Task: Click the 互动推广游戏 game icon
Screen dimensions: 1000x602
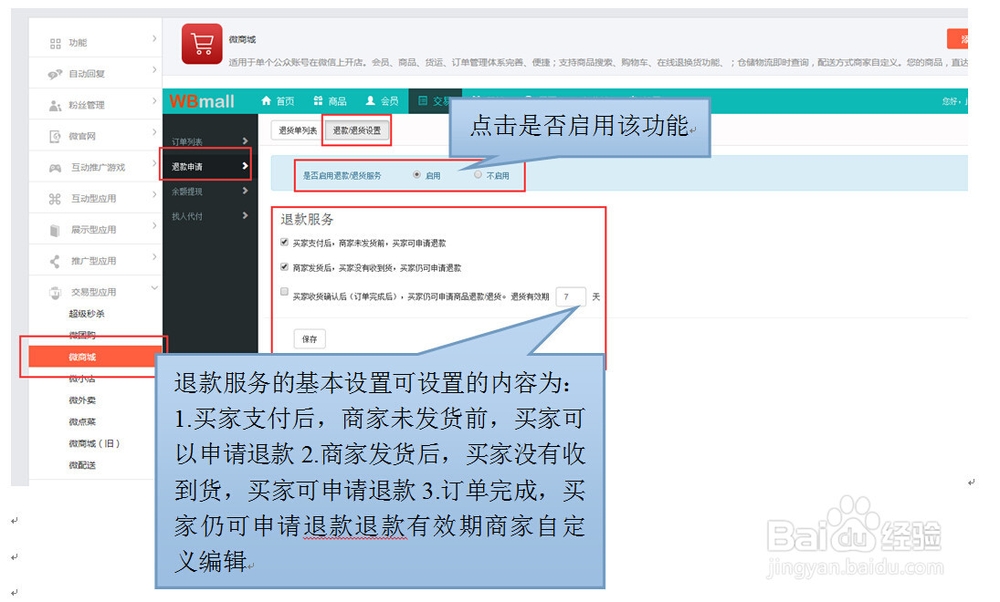Action: (53, 166)
